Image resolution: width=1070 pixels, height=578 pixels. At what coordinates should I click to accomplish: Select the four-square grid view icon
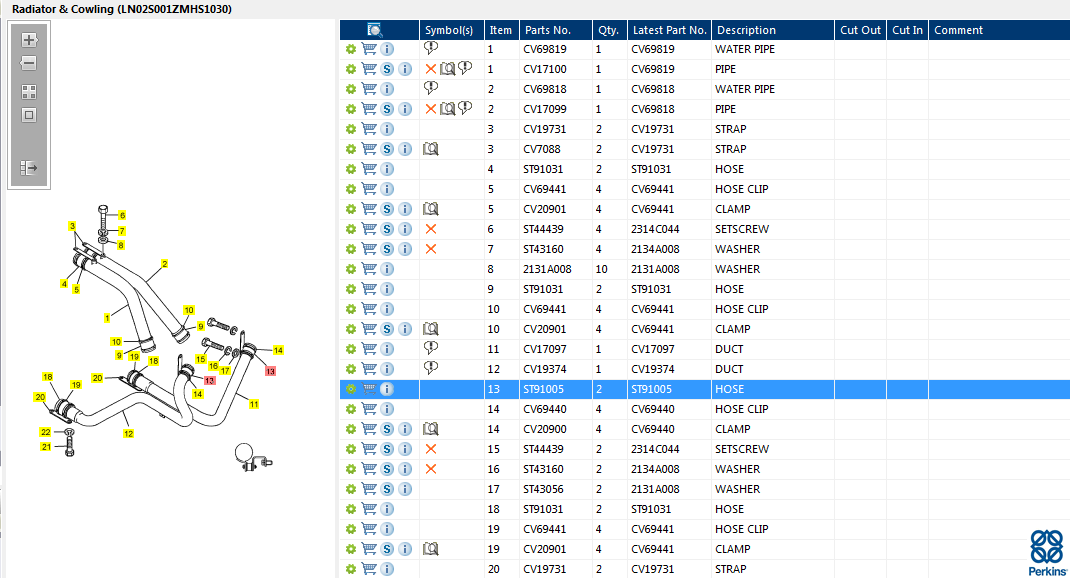(x=29, y=92)
